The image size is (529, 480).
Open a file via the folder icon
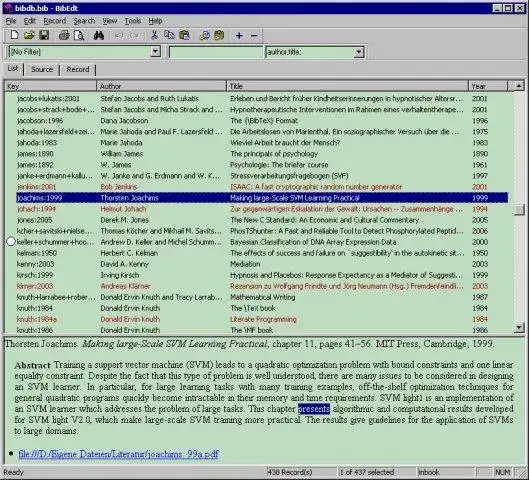[x=29, y=35]
